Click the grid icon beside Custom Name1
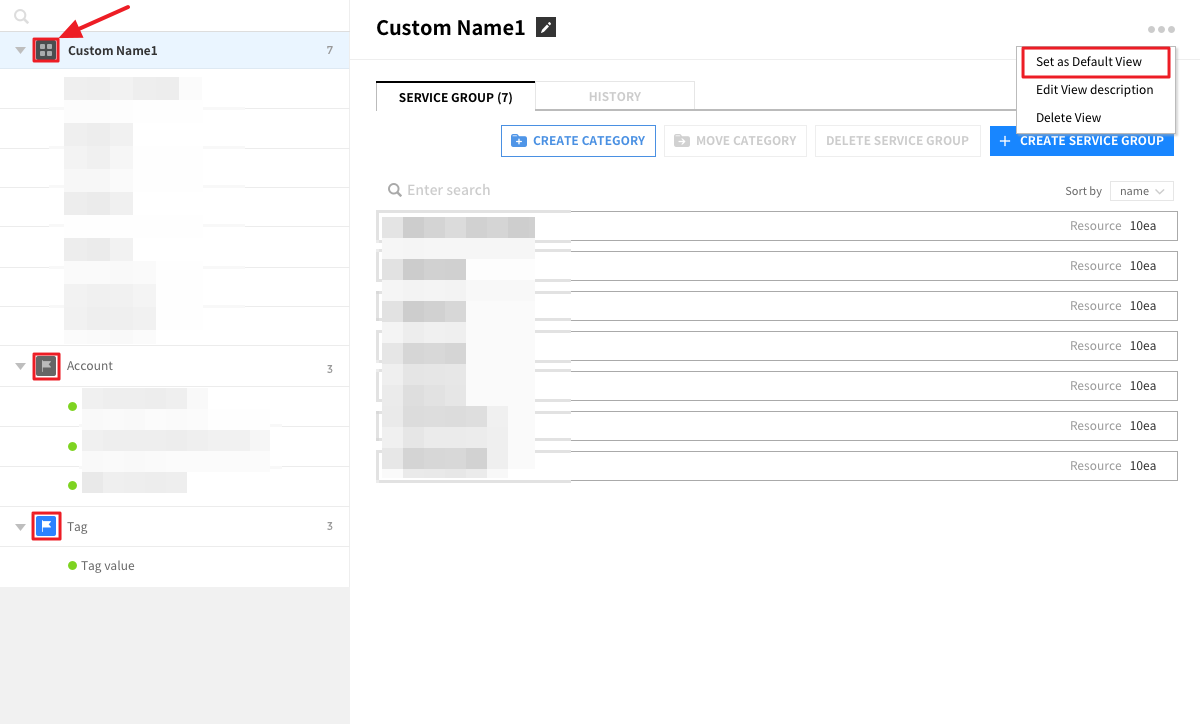The width and height of the screenshot is (1200, 724). pyautogui.click(x=46, y=50)
